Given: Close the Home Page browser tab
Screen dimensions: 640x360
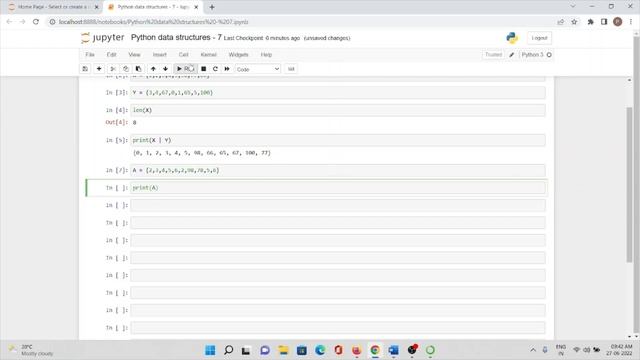Looking at the screenshot, I should click(96, 7).
